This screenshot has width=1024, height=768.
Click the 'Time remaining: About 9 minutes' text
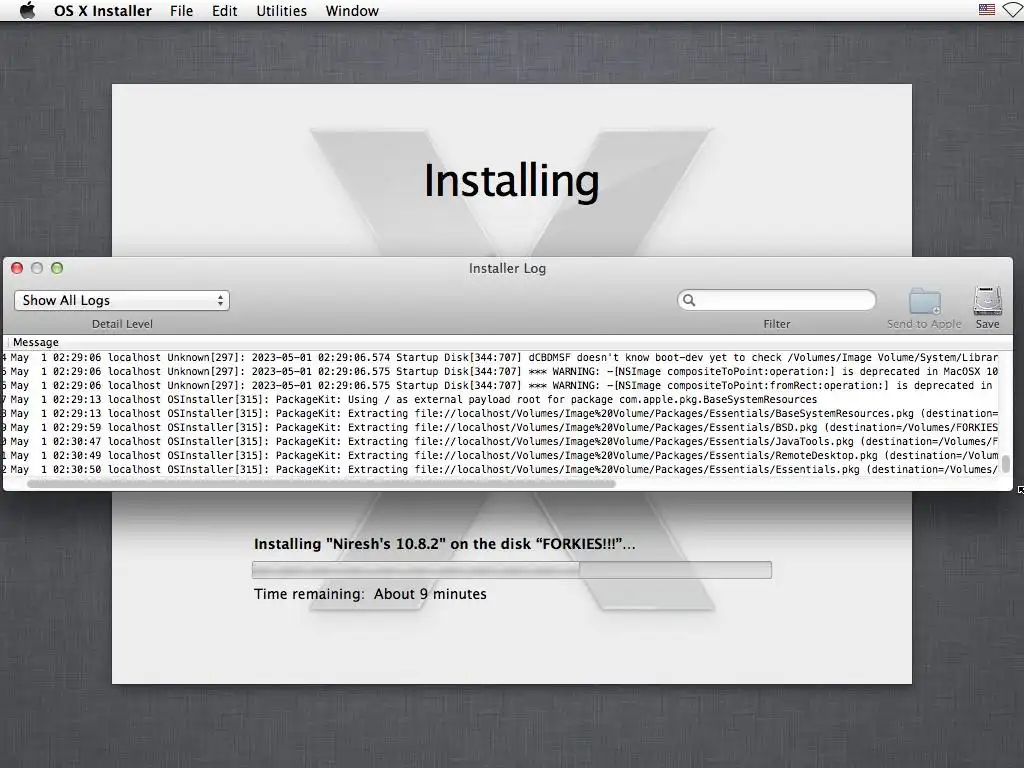tap(370, 594)
